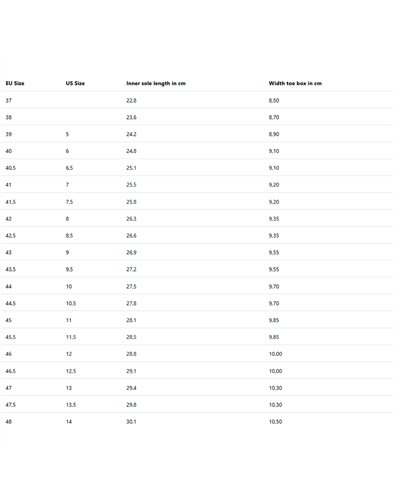Select the Inner sole length in cm header

(156, 83)
